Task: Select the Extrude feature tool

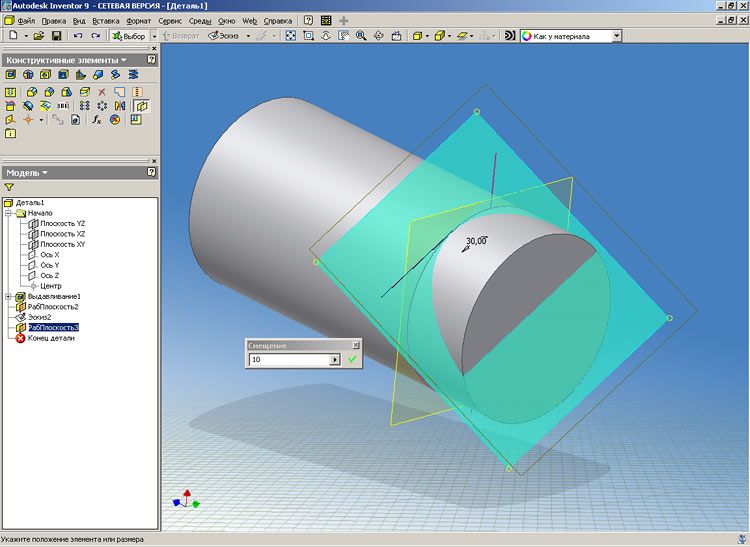Action: coord(11,74)
